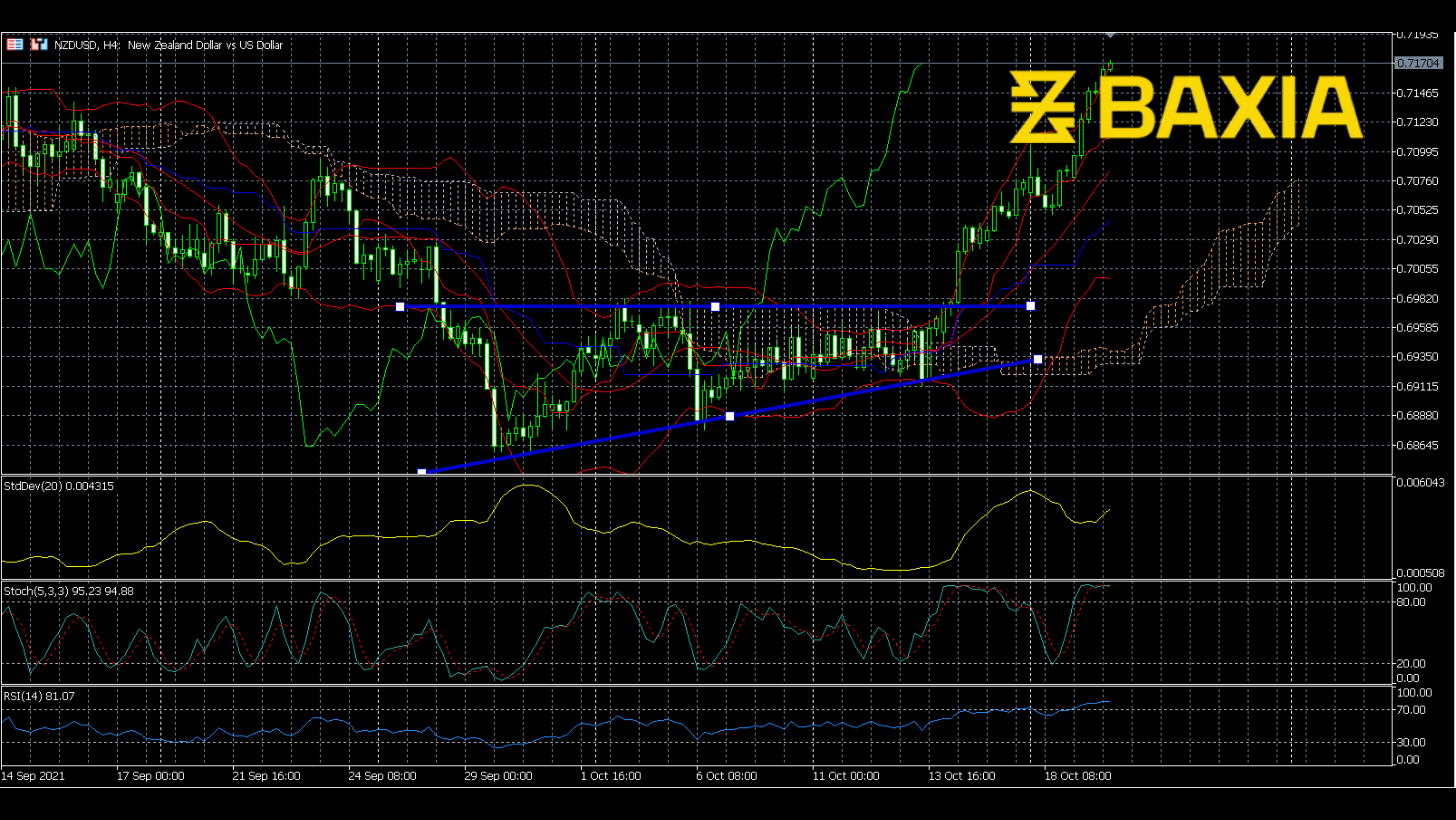Click the red table icon beside NZDUSD title
Screen dimensions: 1456x820
pos(15,45)
